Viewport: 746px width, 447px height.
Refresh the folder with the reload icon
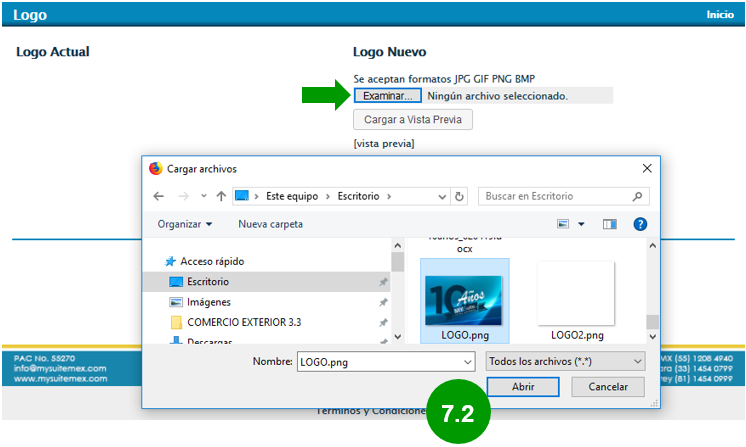459,196
